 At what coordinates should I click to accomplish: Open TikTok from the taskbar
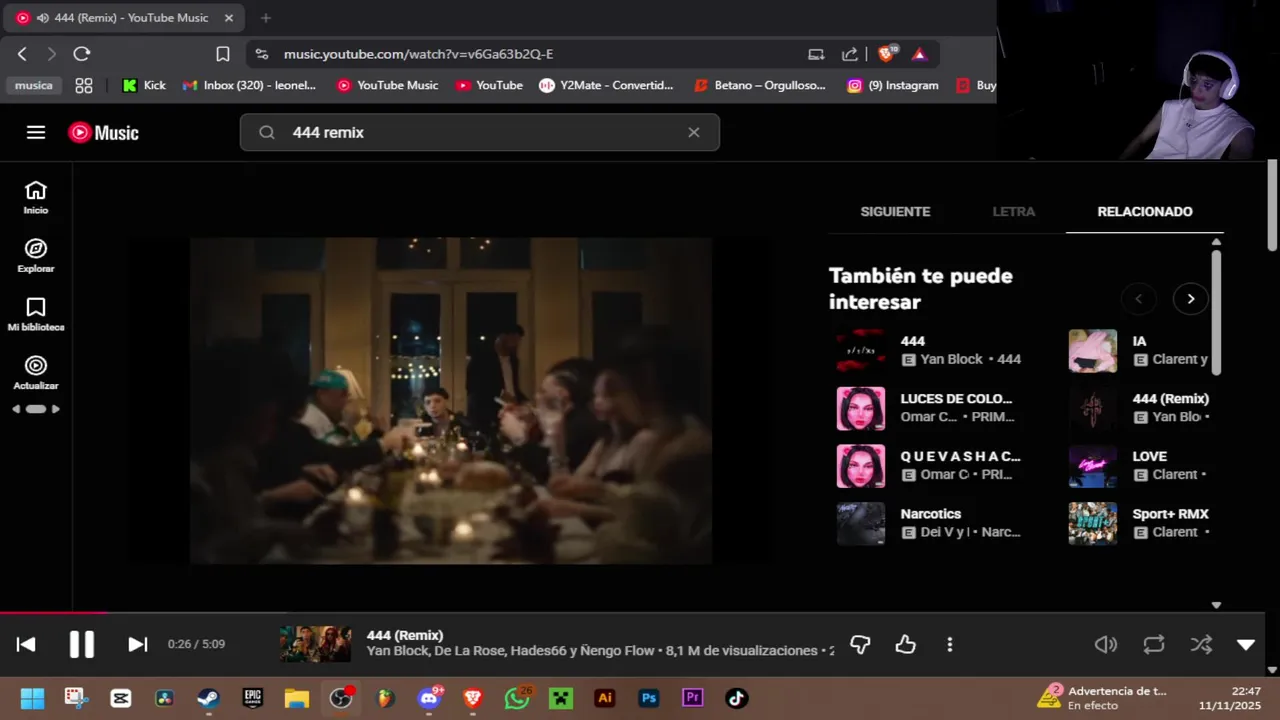point(737,698)
